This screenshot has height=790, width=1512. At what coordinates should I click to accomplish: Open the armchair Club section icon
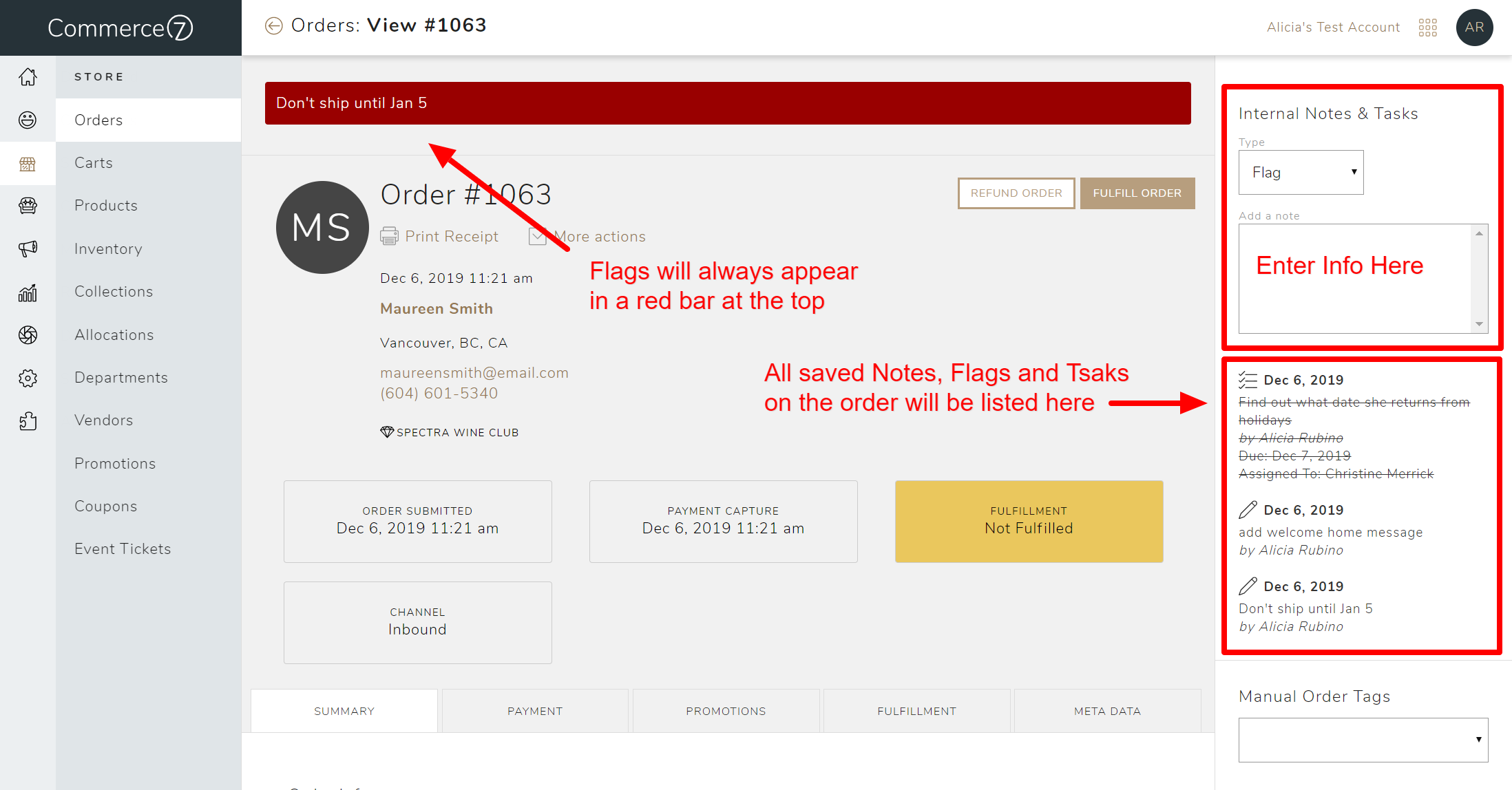click(x=28, y=205)
